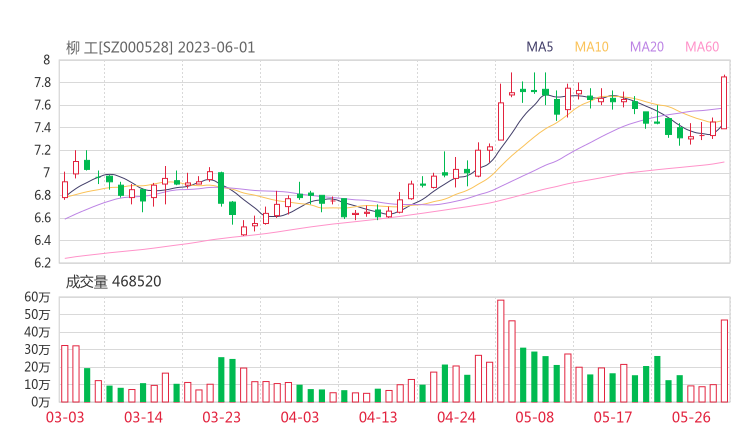740x440 pixels.
Task: Click the 6.6 price axis label
Action: [42, 218]
